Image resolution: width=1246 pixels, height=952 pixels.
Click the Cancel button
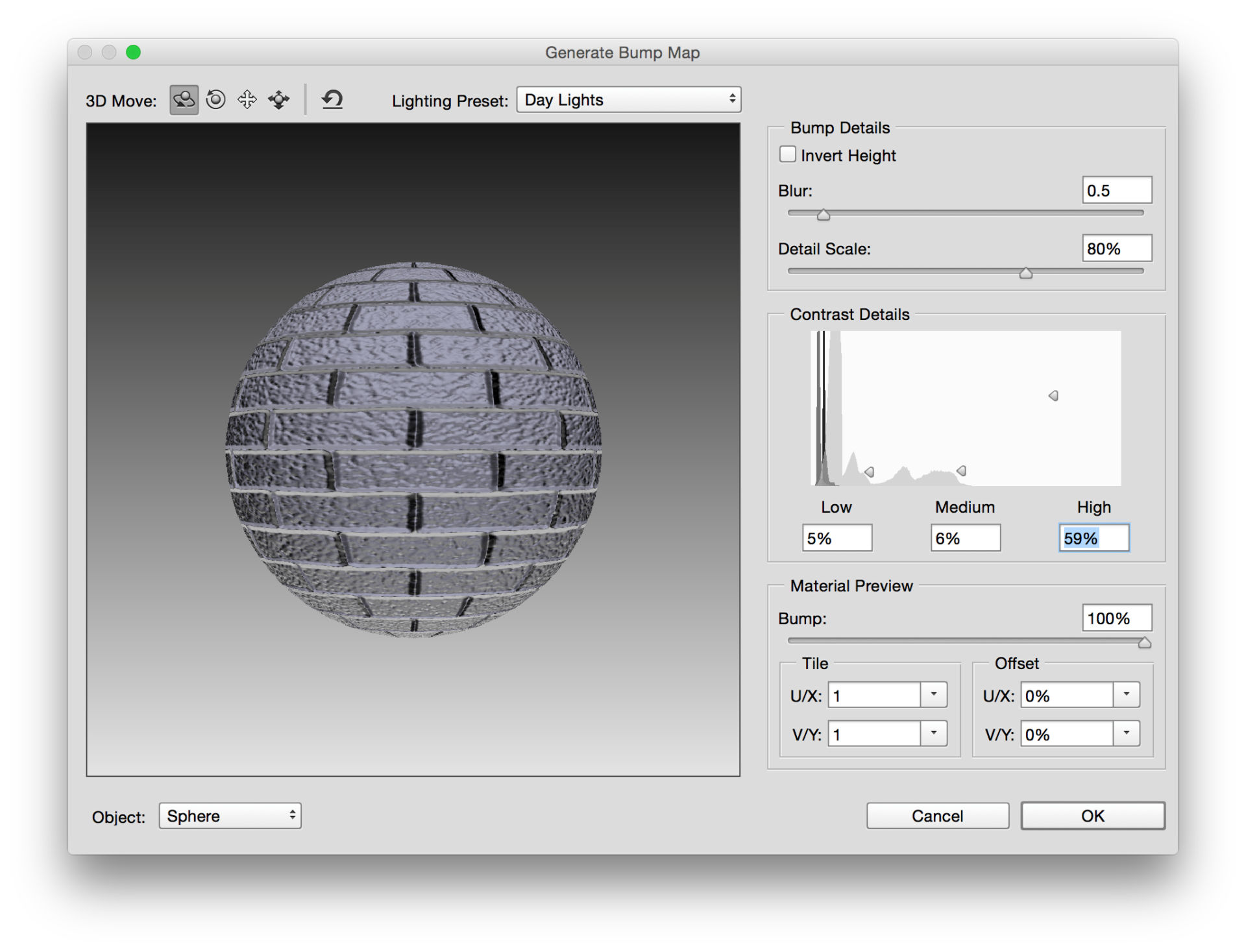pos(937,816)
